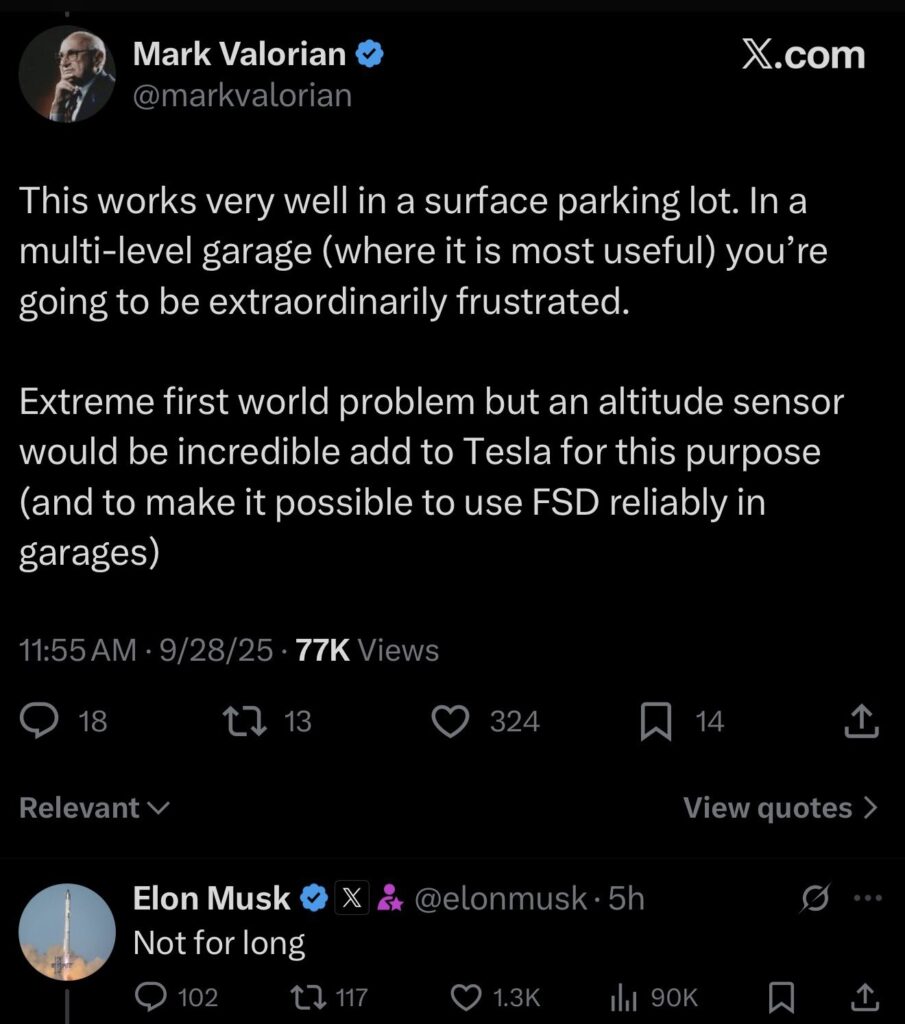Image resolution: width=905 pixels, height=1024 pixels.
Task: Click Mark Valorian's profile picture
Action: click(66, 74)
